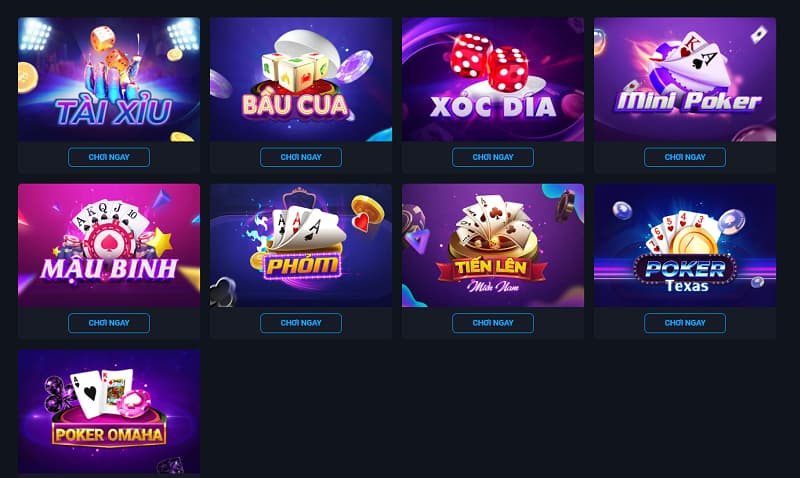This screenshot has height=478, width=800.
Task: Click the red dice in Xóc Đĩa
Action: click(490, 62)
